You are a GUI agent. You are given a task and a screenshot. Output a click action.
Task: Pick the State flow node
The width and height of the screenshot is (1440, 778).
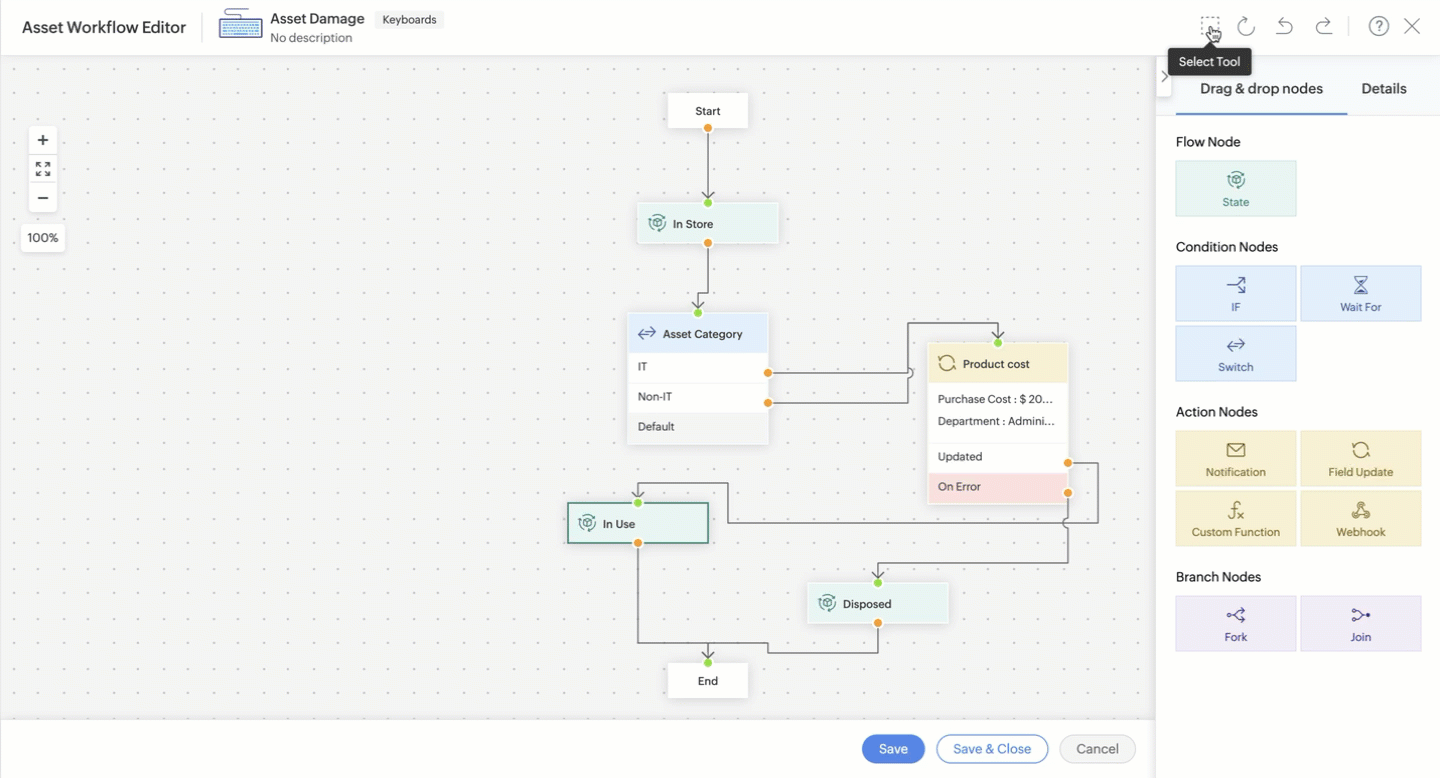point(1235,188)
